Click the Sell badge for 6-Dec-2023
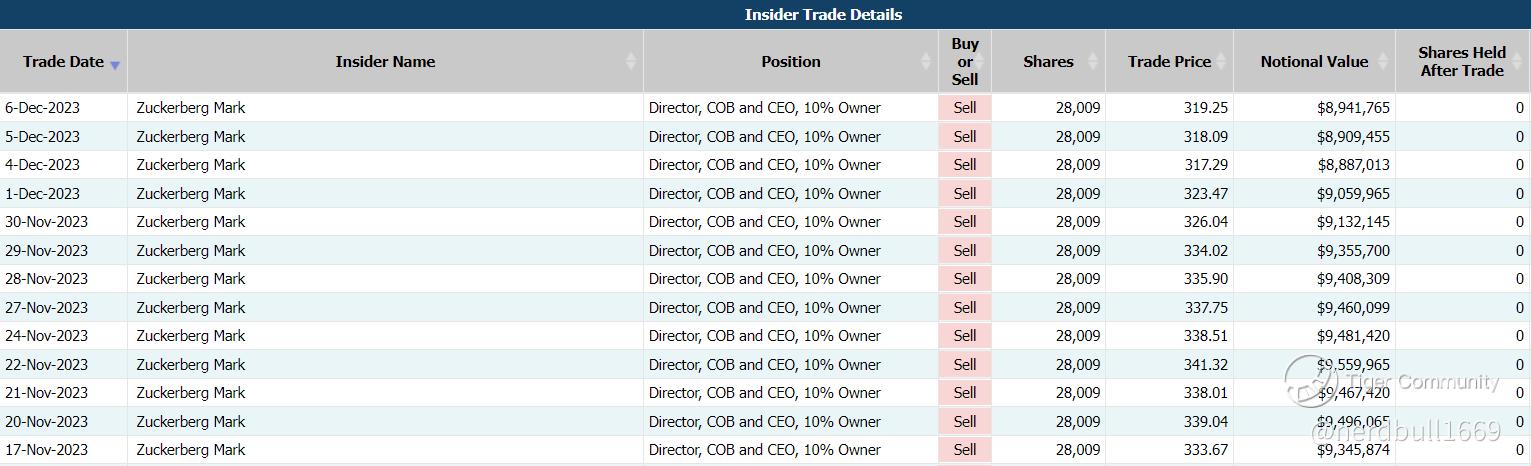1531x466 pixels. (x=964, y=108)
